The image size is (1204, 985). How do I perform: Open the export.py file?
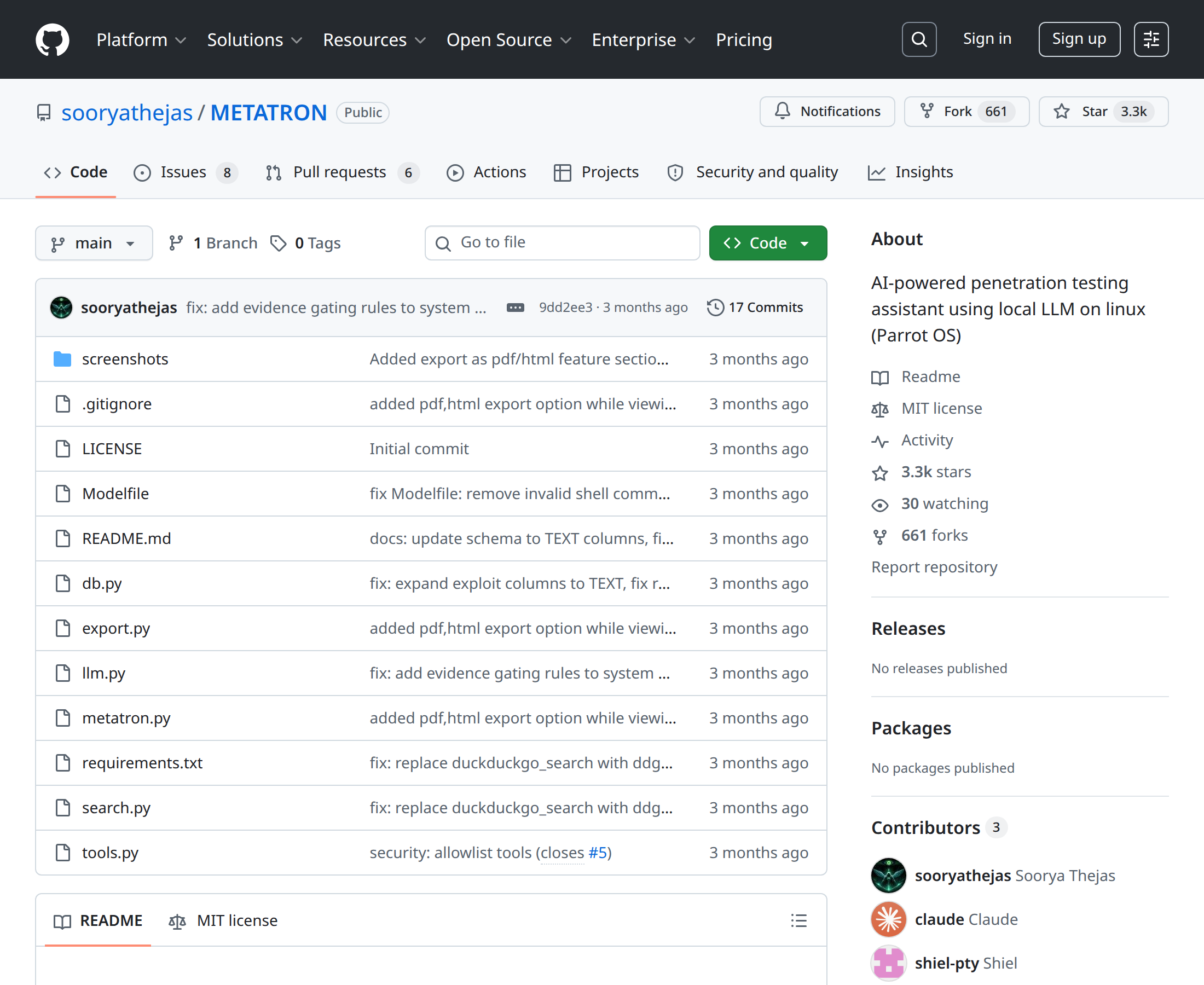pyautogui.click(x=115, y=628)
